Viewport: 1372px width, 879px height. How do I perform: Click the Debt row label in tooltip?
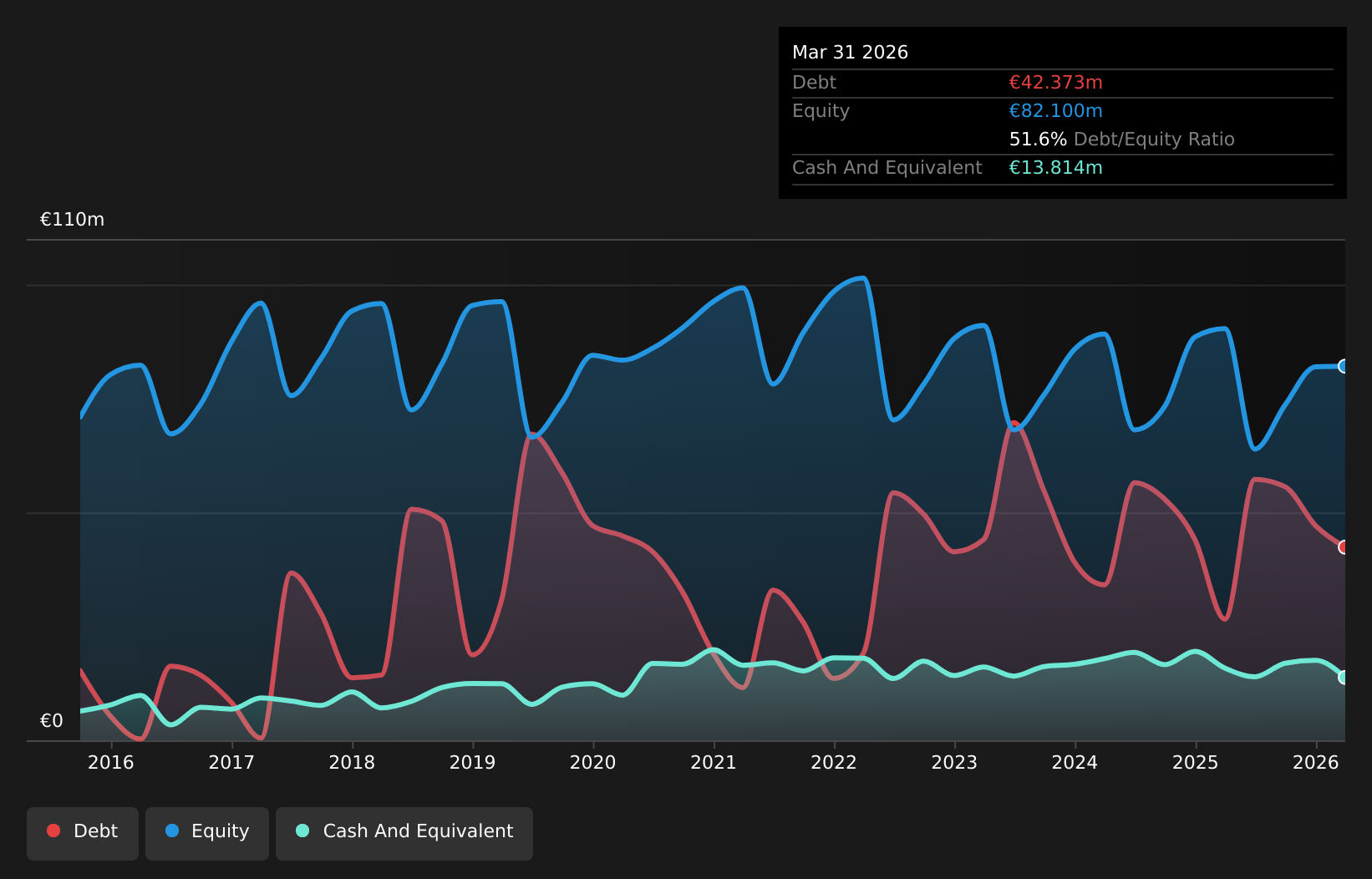[814, 83]
